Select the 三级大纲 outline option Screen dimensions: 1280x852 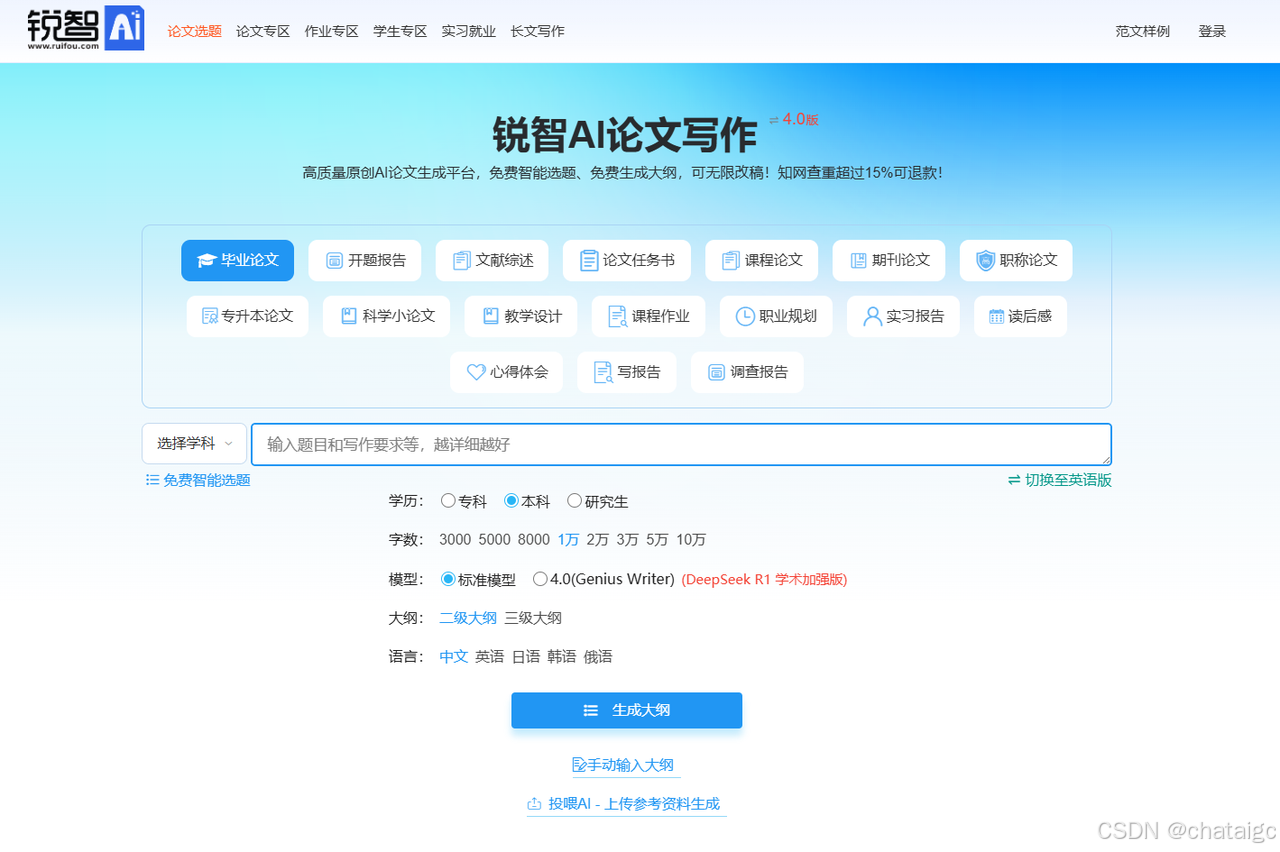(533, 618)
